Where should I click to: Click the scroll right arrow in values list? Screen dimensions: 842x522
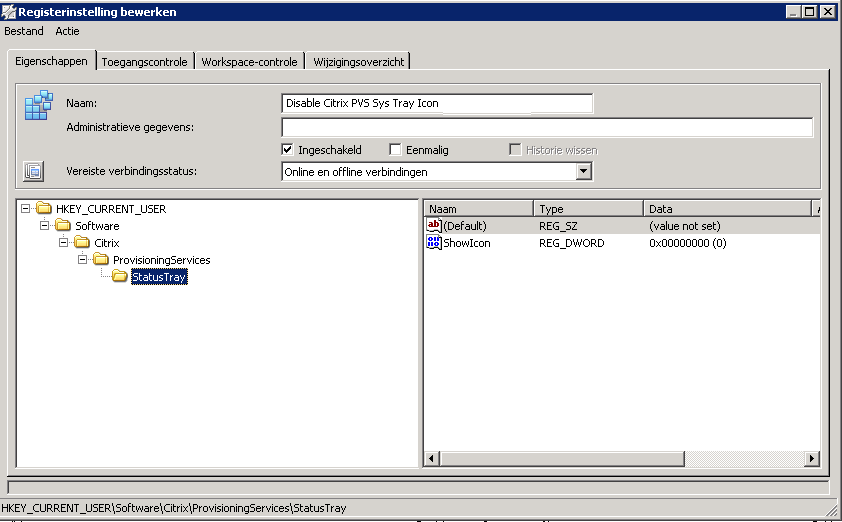(811, 459)
